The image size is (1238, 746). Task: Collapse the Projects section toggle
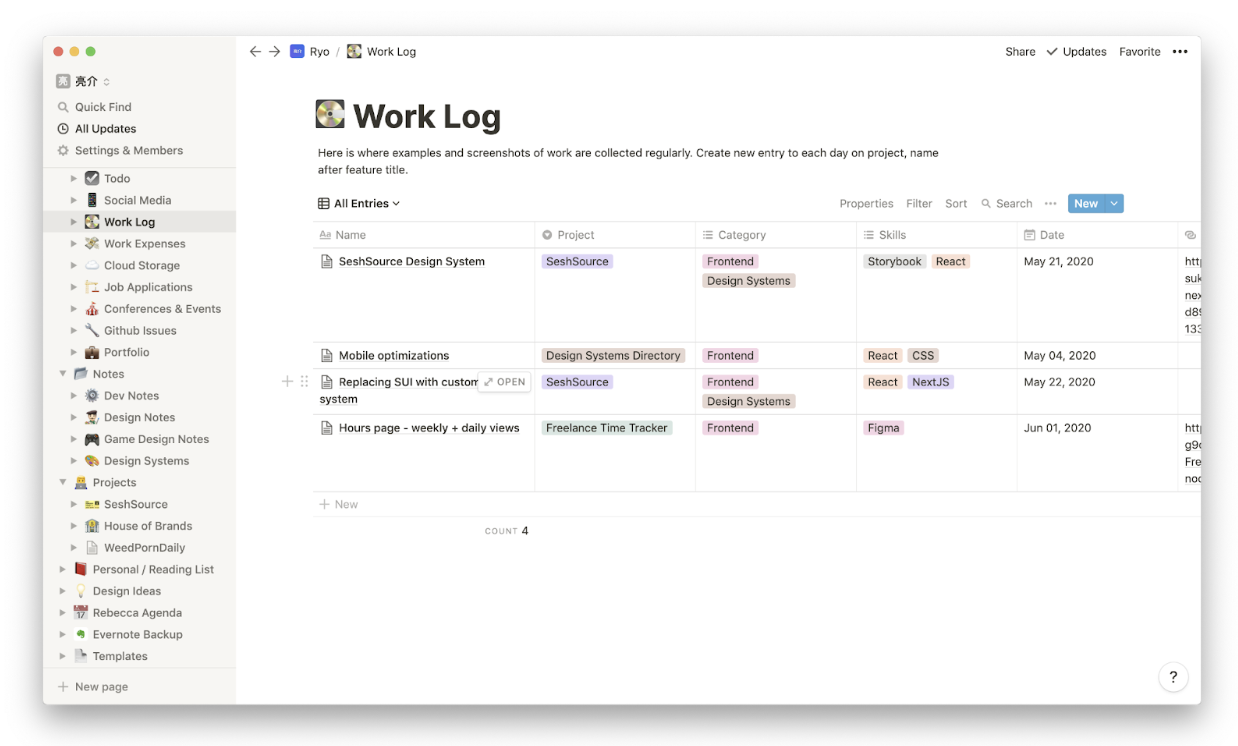pos(62,482)
